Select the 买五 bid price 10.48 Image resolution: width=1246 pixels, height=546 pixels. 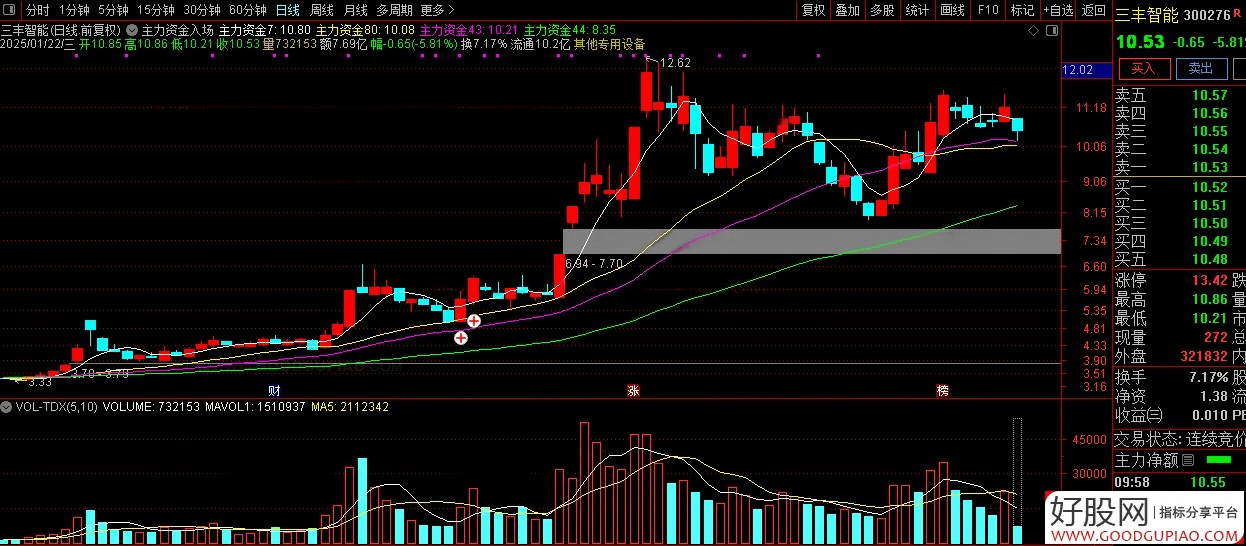click(1209, 260)
